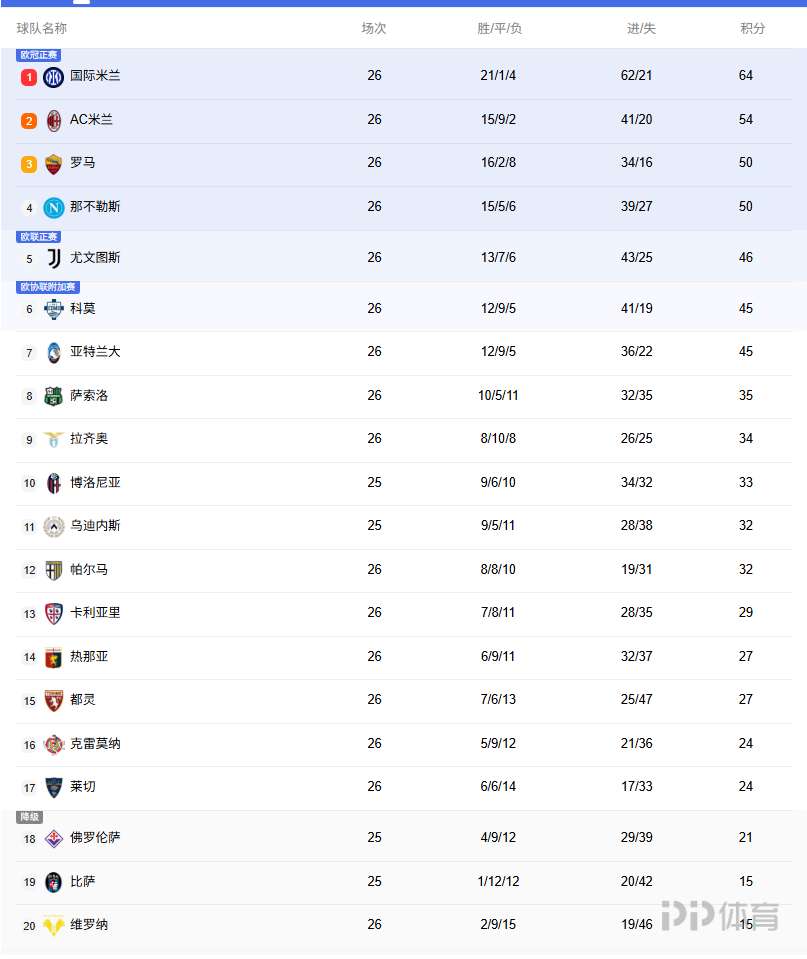
Task: Open the 拉齐奥 team name link
Action: [x=89, y=438]
